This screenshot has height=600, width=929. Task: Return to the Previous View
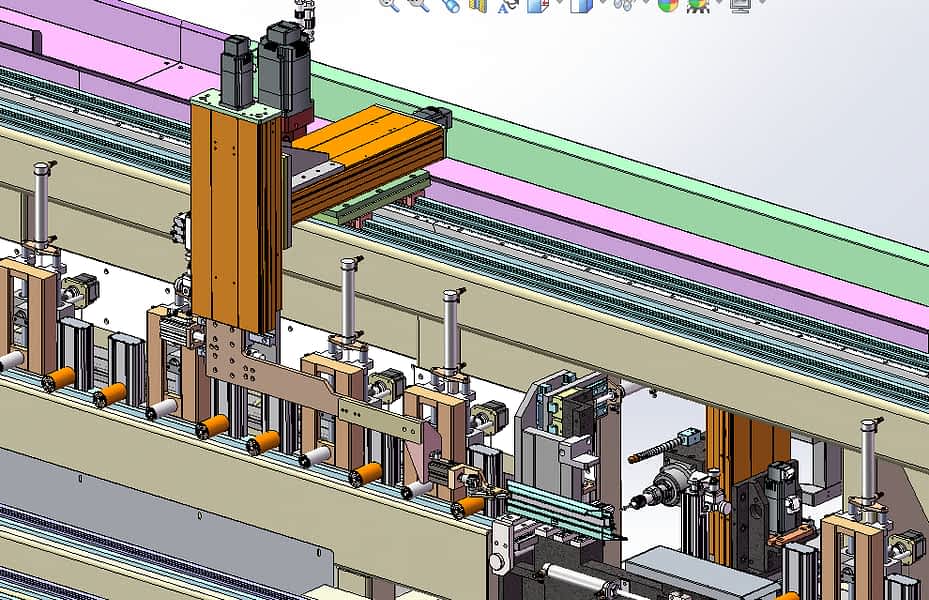[450, 4]
